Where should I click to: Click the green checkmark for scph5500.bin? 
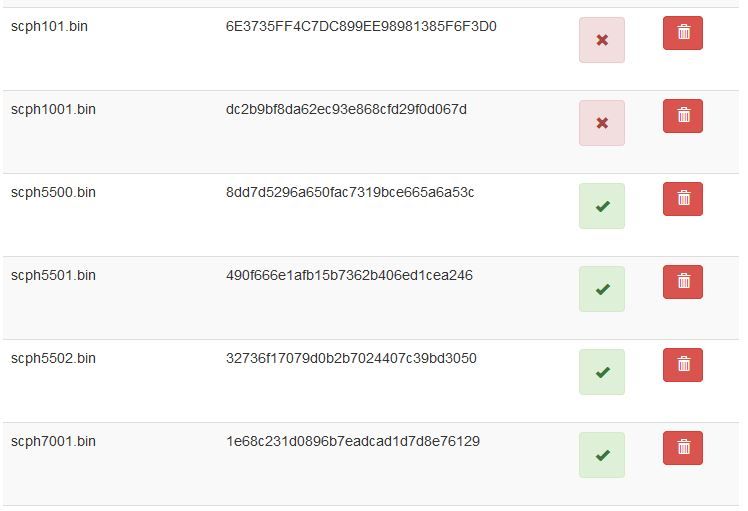[602, 206]
